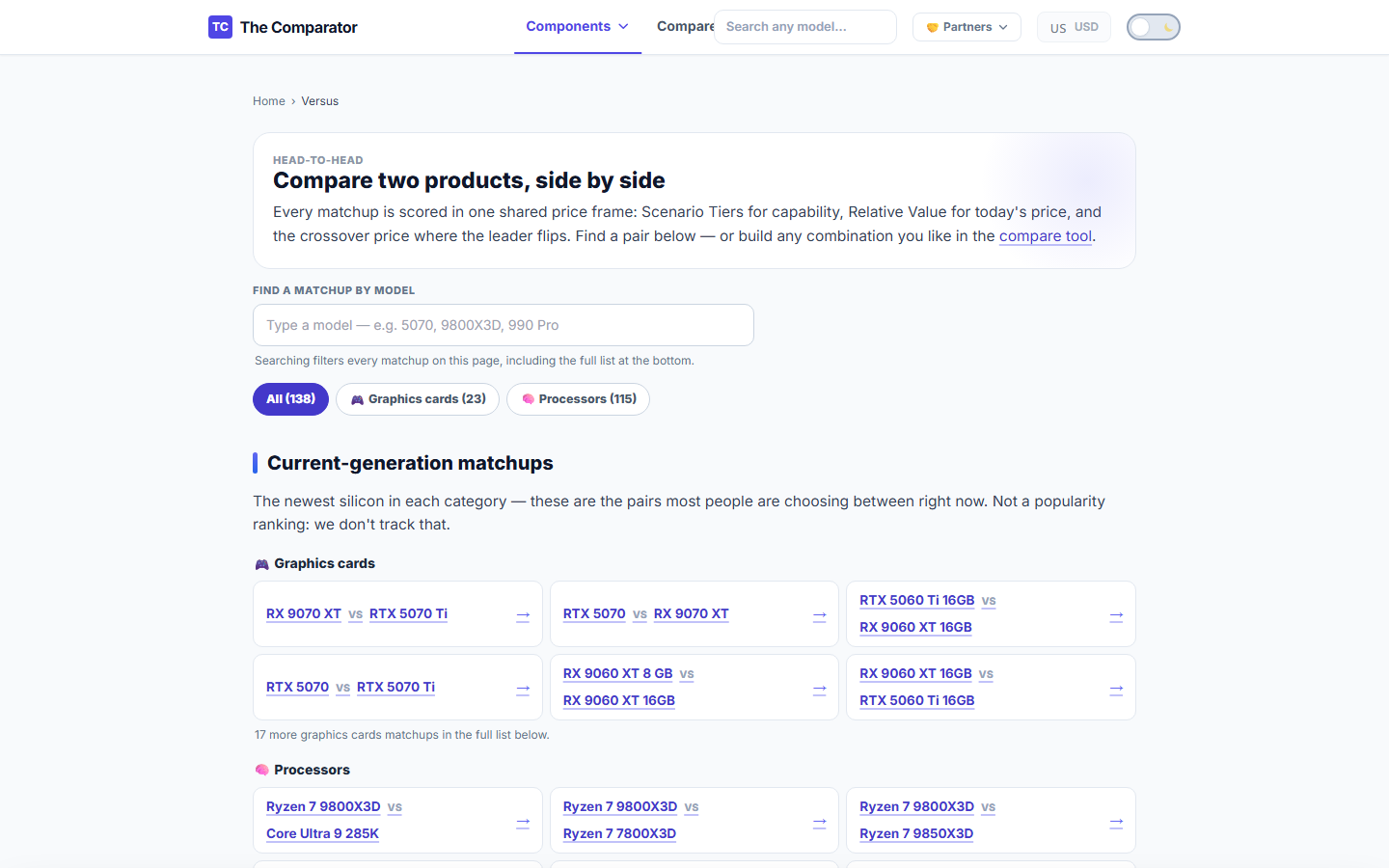Select the All (138) filter chip

290,399
